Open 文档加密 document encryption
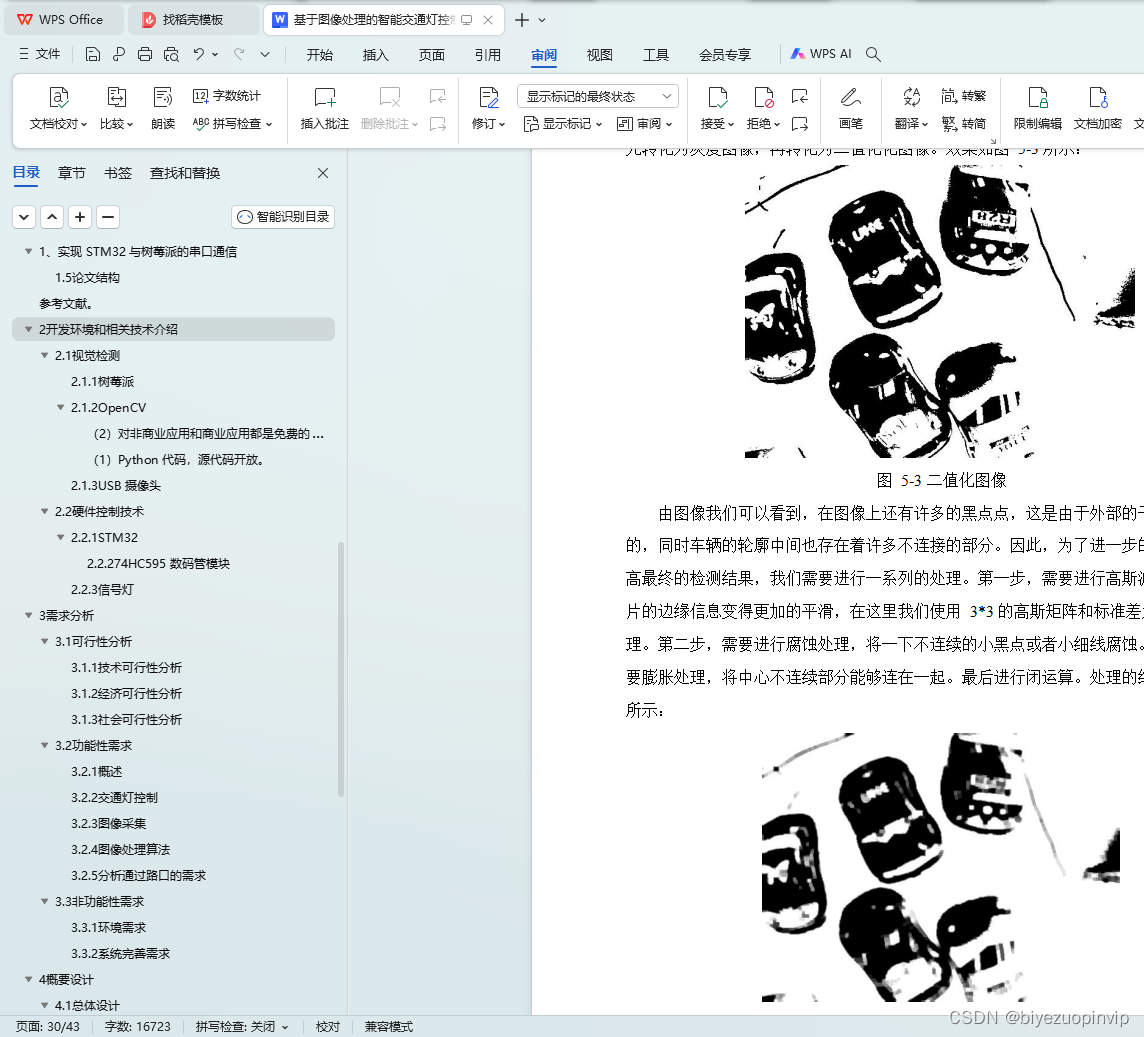 [1097, 108]
